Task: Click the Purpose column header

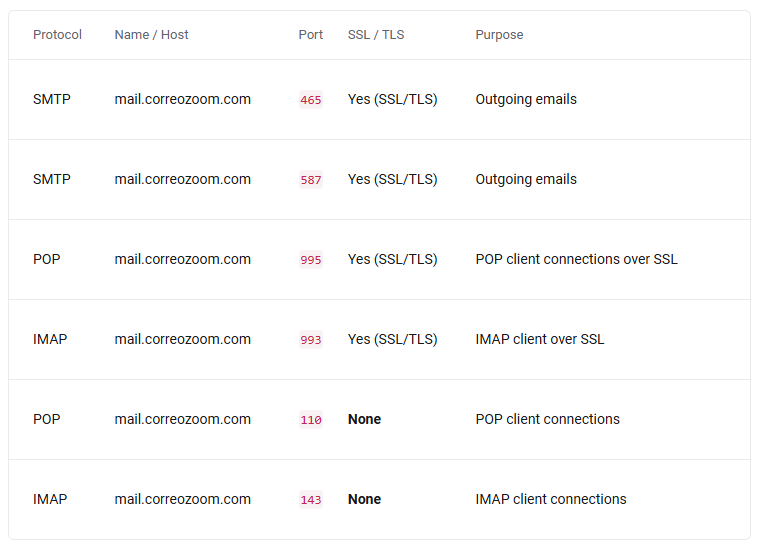Action: point(499,35)
